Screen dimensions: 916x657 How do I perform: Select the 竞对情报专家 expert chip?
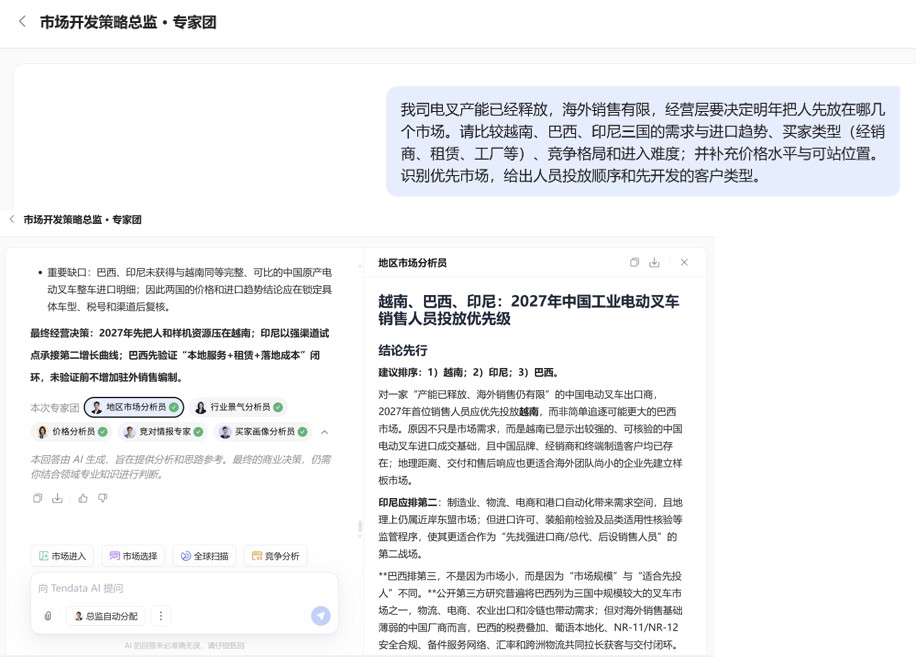(x=163, y=432)
